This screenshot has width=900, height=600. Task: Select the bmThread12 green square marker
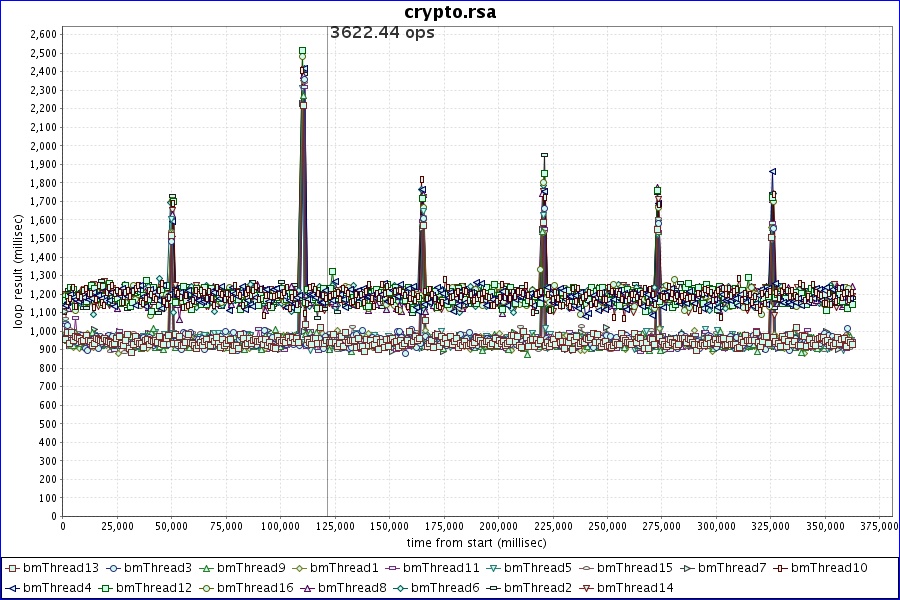(105, 588)
